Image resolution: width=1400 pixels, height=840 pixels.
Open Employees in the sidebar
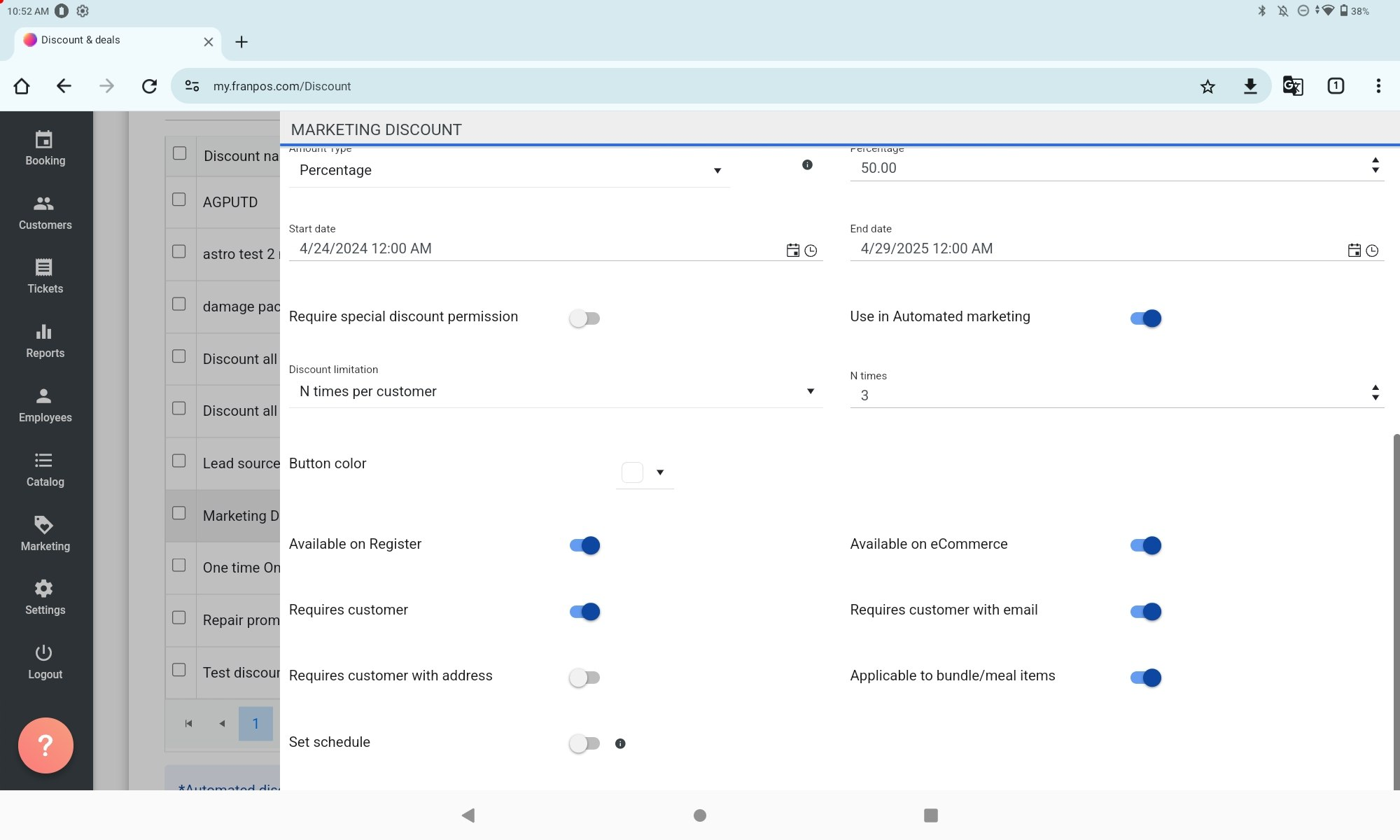click(45, 406)
